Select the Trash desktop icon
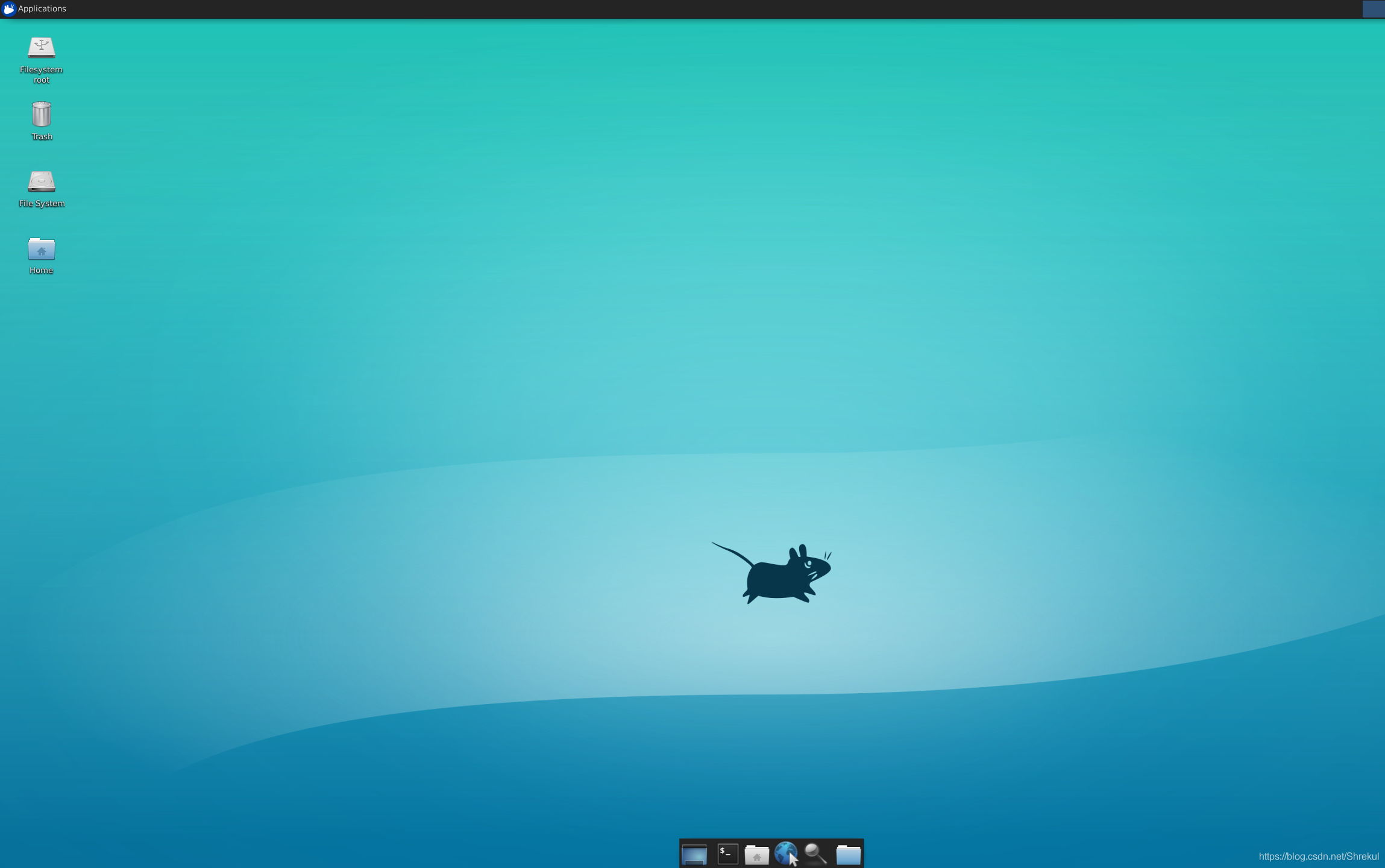 [x=41, y=115]
